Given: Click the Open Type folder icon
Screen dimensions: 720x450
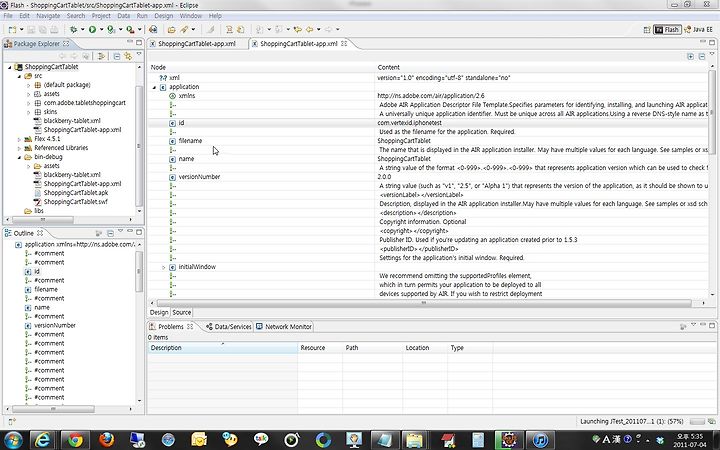Looking at the screenshot, I should (x=171, y=30).
